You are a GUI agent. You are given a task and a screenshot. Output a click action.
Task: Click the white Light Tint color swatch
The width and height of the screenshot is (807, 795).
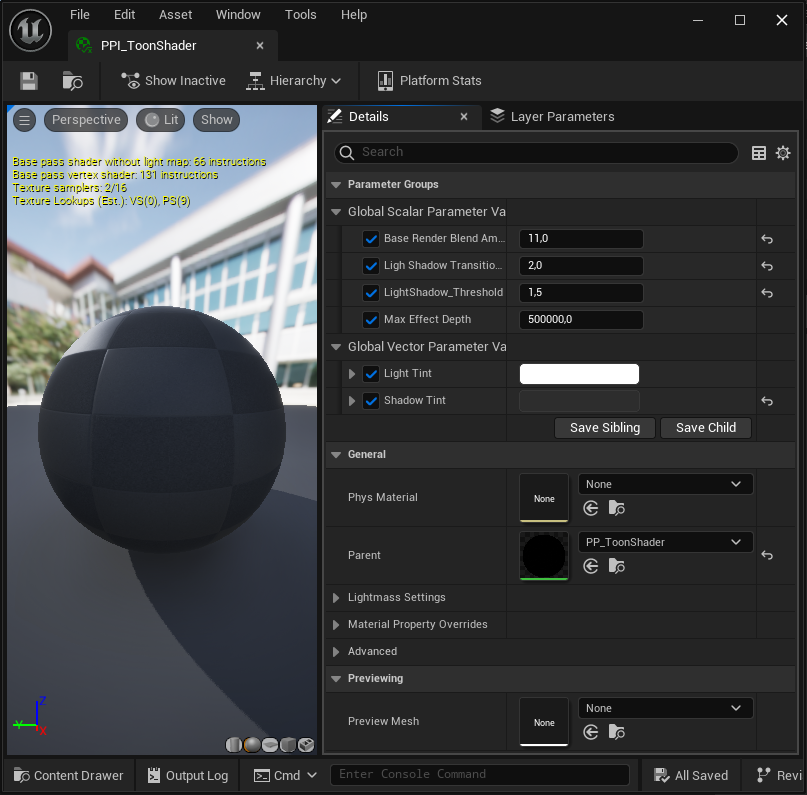579,374
